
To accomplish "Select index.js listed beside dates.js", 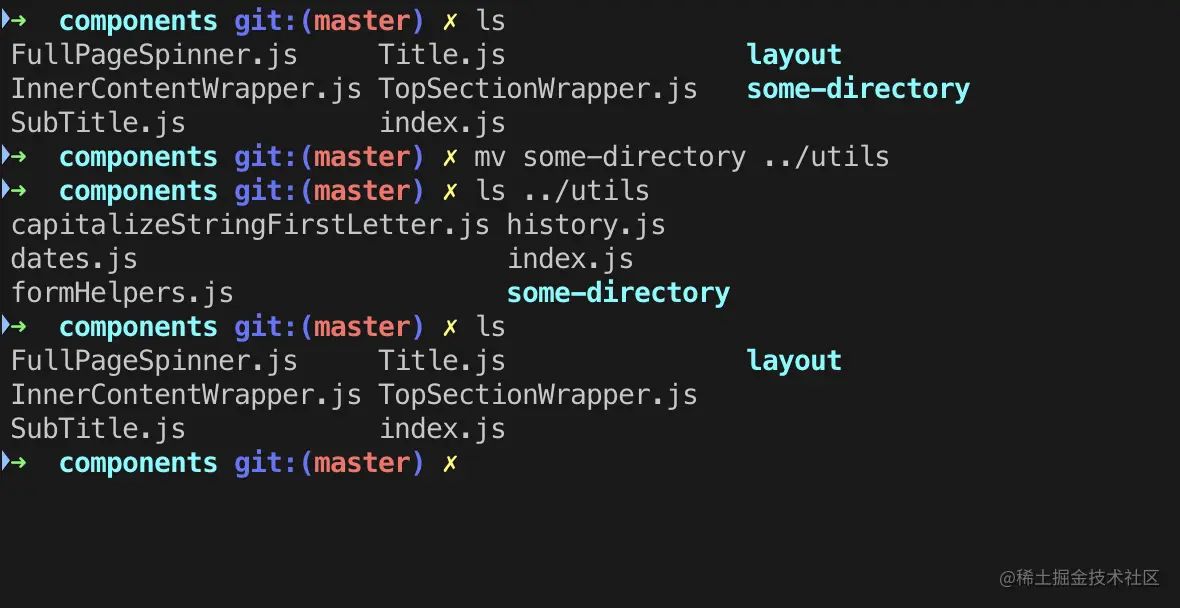I will [570, 259].
